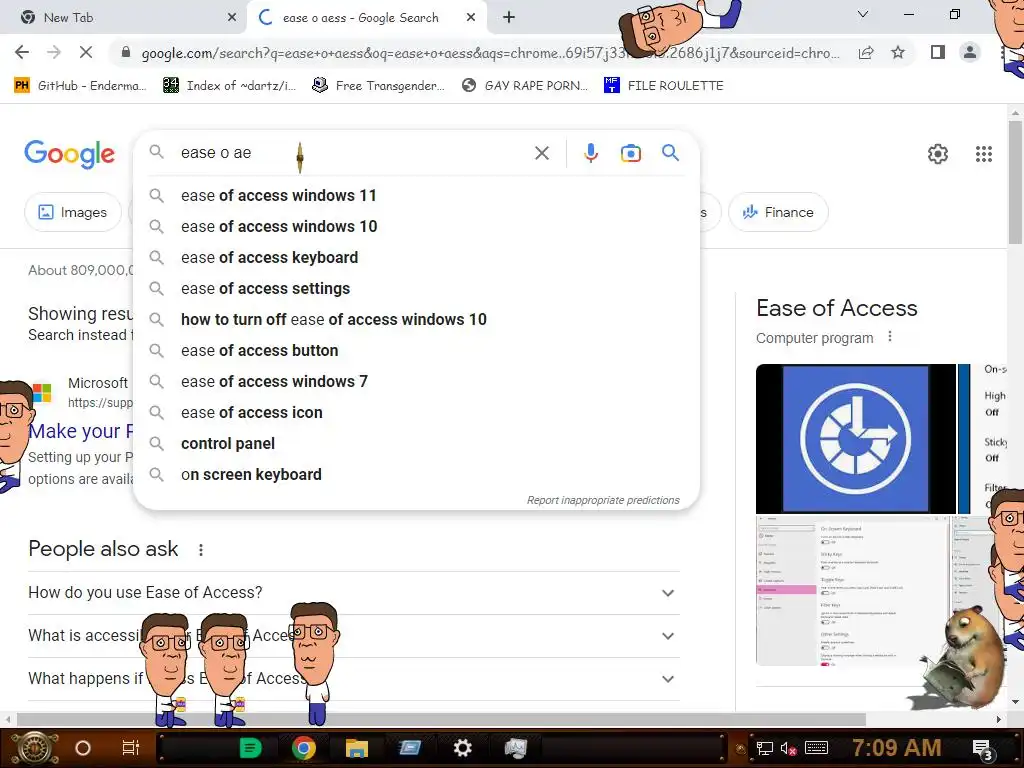Image resolution: width=1024 pixels, height=768 pixels.
Task: Choose suggestion 'ease of access windows 10'
Action: click(416, 227)
